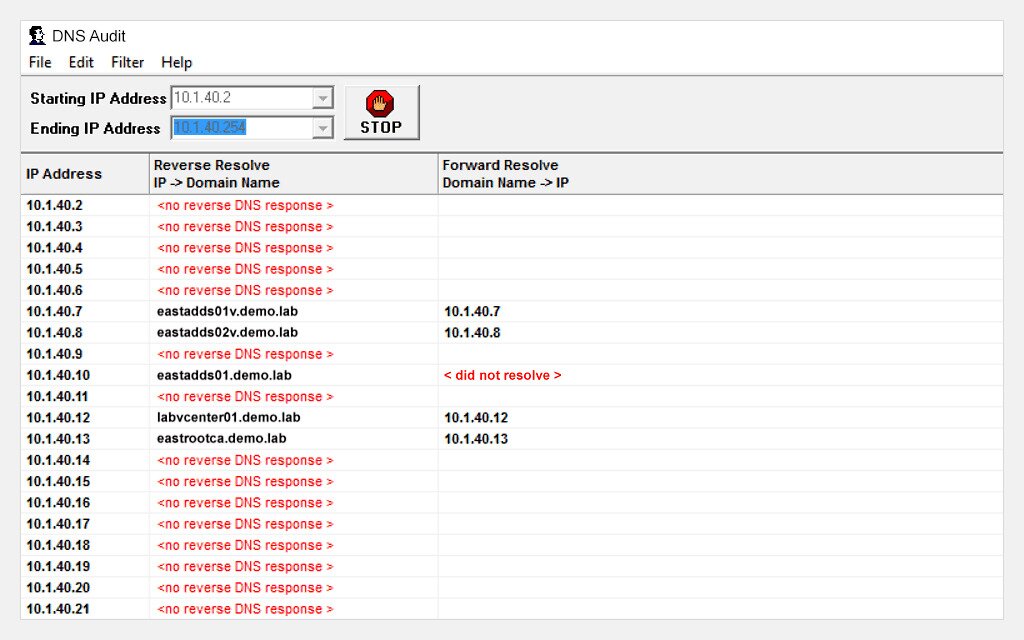Screen dimensions: 1024x640
Task: Click the DNS Audit title bar program icon
Action: coord(37,35)
